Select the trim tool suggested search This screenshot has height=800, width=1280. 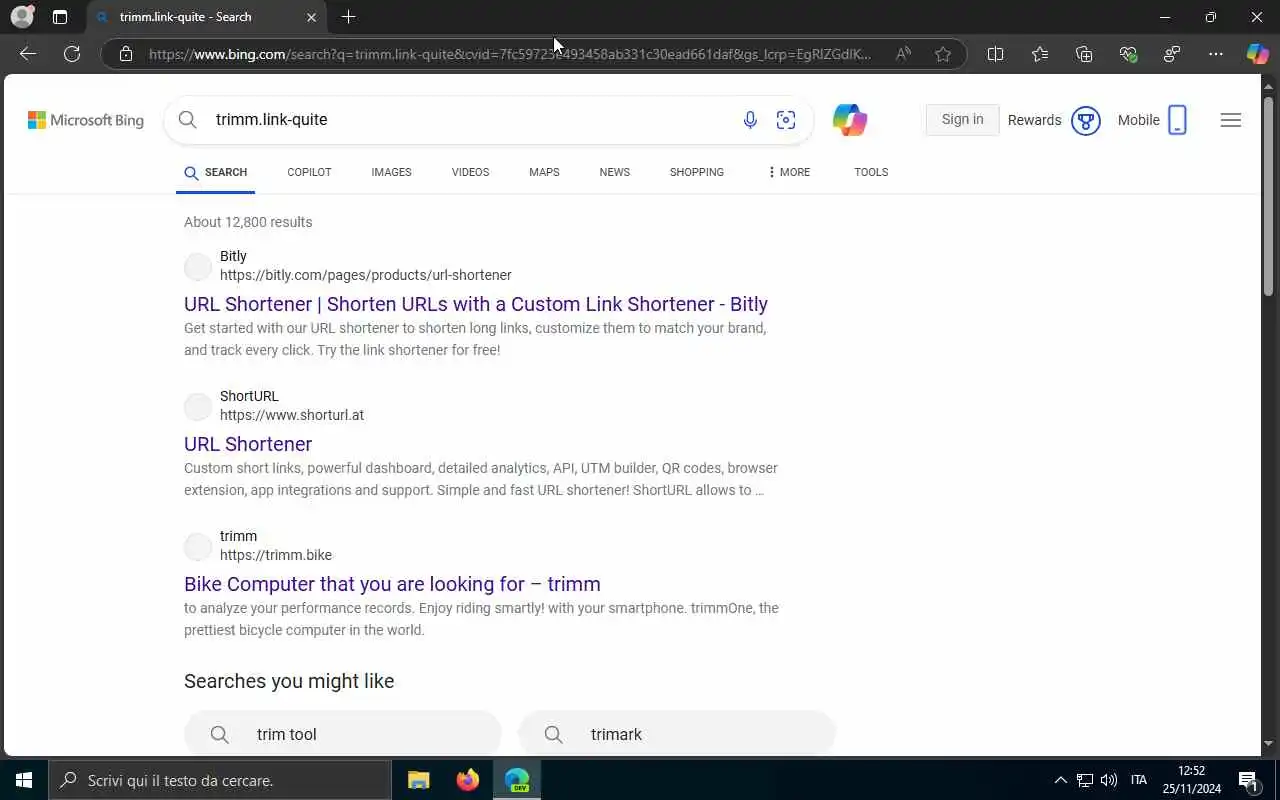coord(343,734)
